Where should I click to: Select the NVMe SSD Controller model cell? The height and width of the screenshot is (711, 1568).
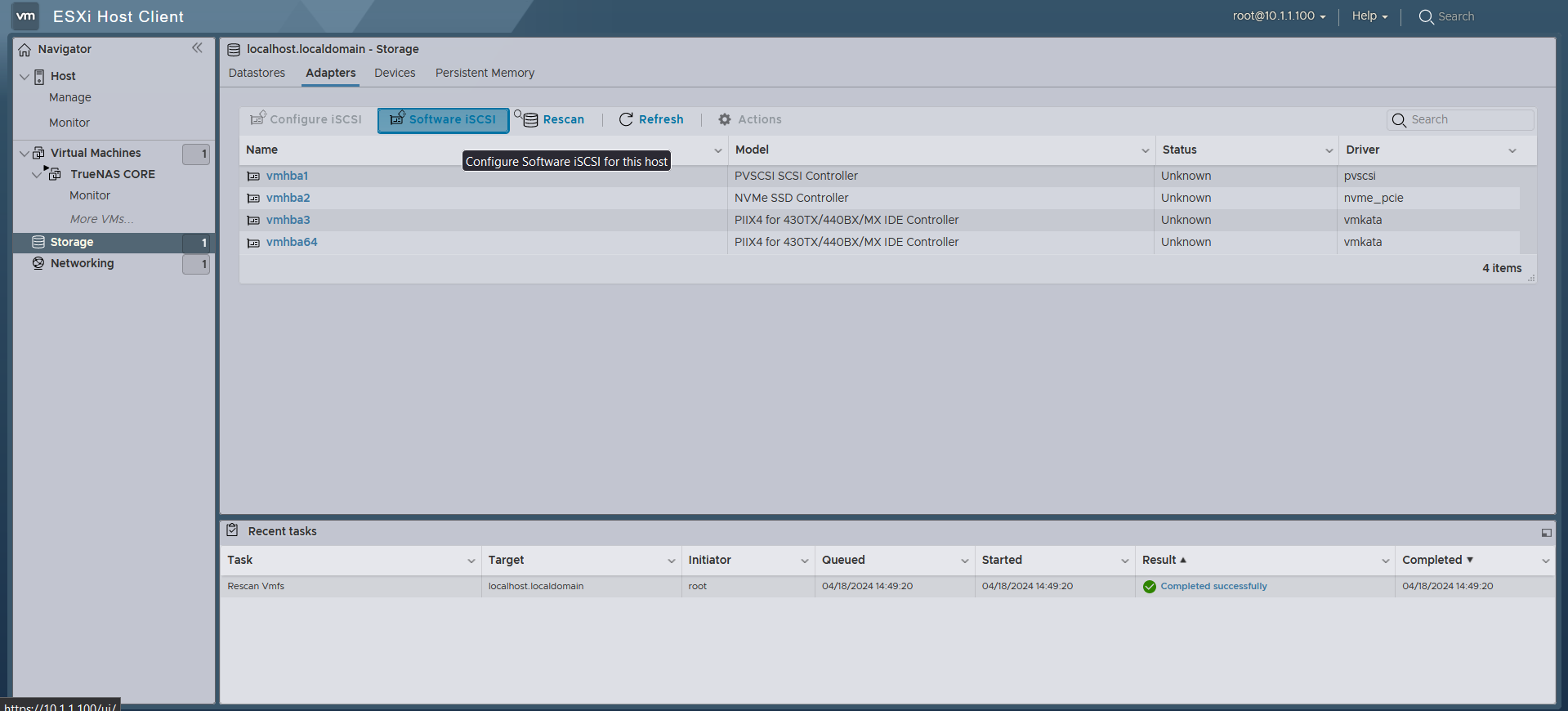(940, 198)
